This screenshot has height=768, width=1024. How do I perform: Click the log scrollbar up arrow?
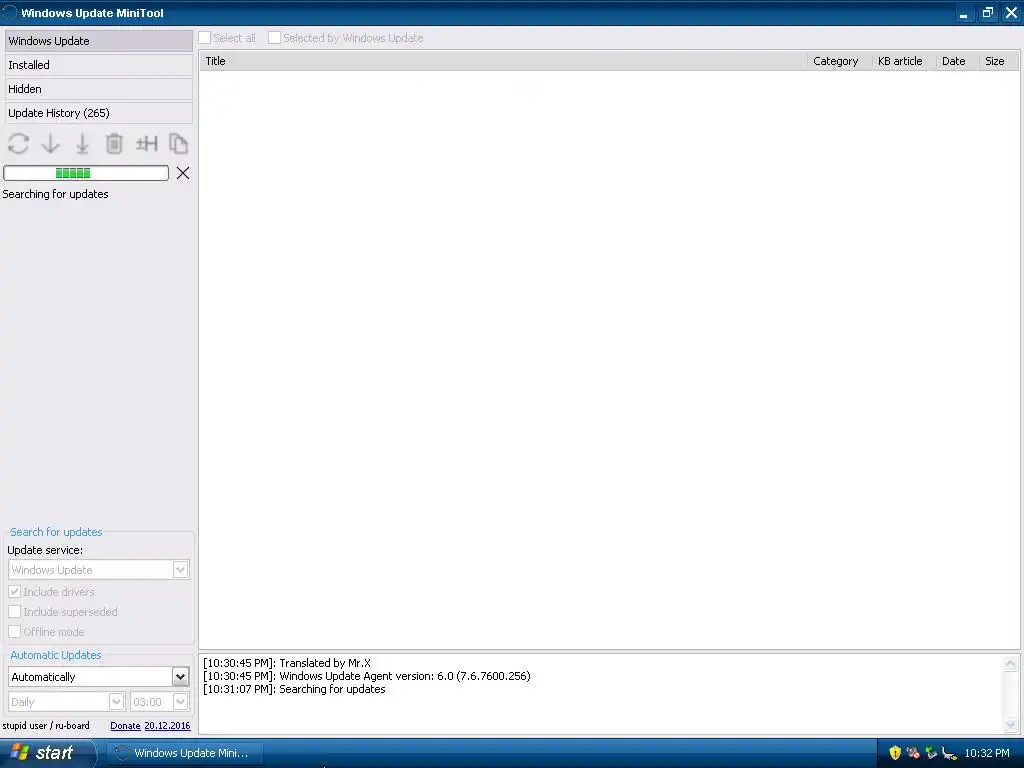[x=1010, y=664]
